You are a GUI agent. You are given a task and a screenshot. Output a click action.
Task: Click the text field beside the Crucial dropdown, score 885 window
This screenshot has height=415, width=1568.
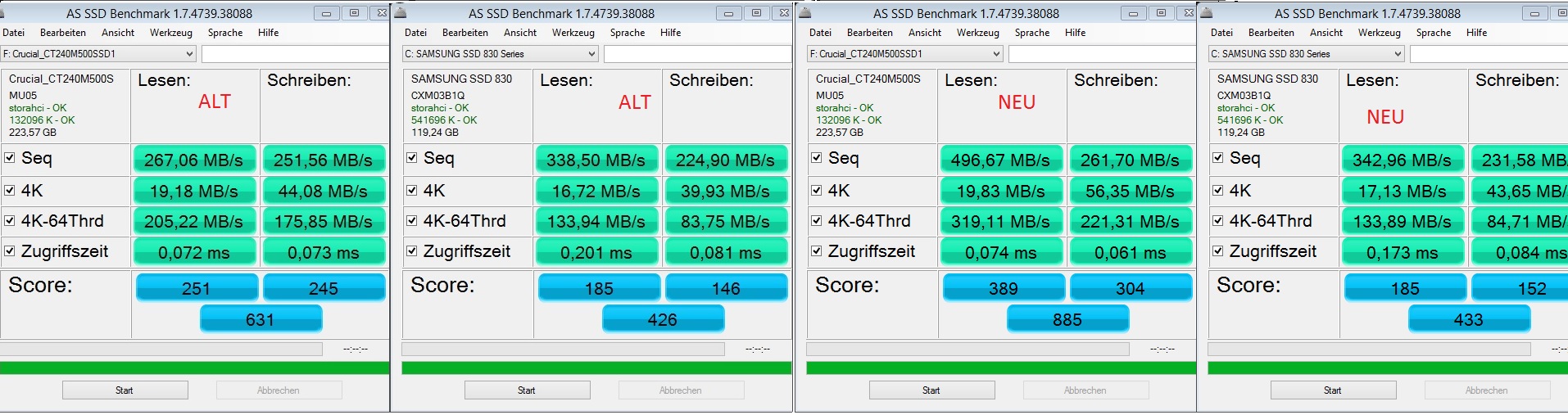tap(1102, 53)
